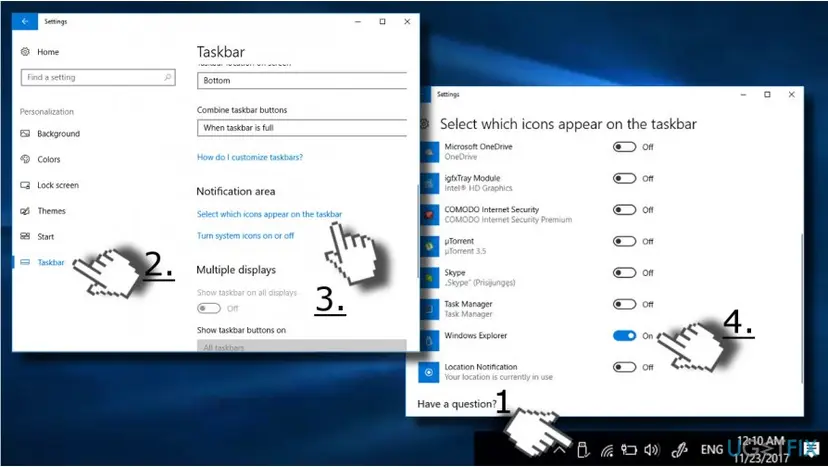Click the back arrow in Taskbar settings window
This screenshot has height=467, width=828.
pyautogui.click(x=25, y=22)
